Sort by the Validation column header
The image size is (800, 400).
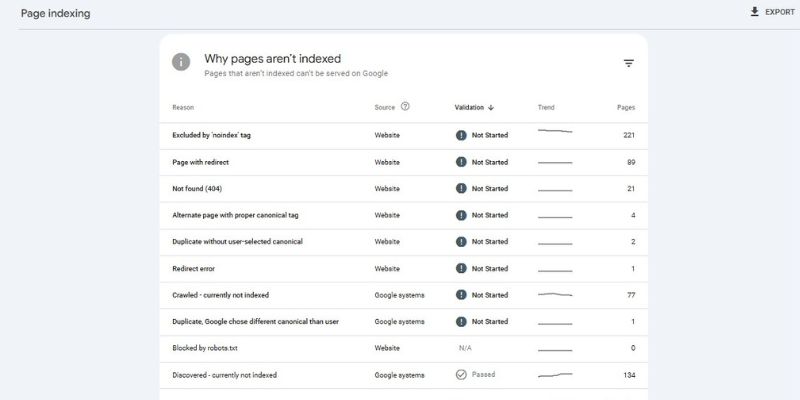469,107
